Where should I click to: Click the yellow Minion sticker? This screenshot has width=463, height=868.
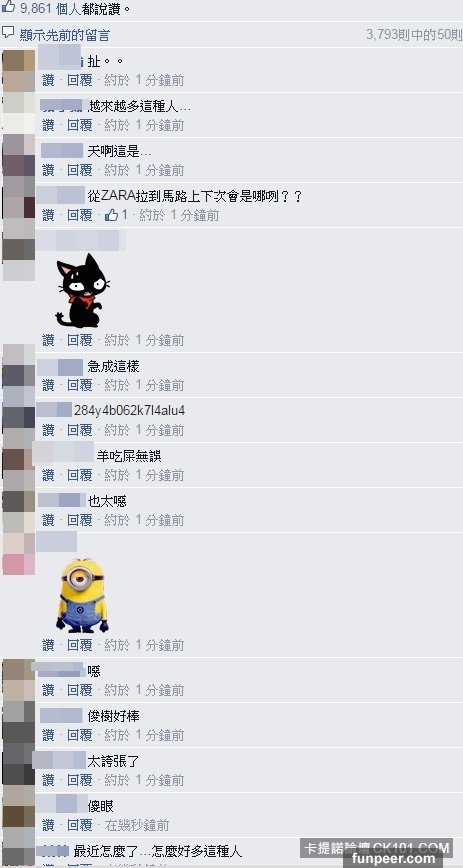tap(83, 596)
